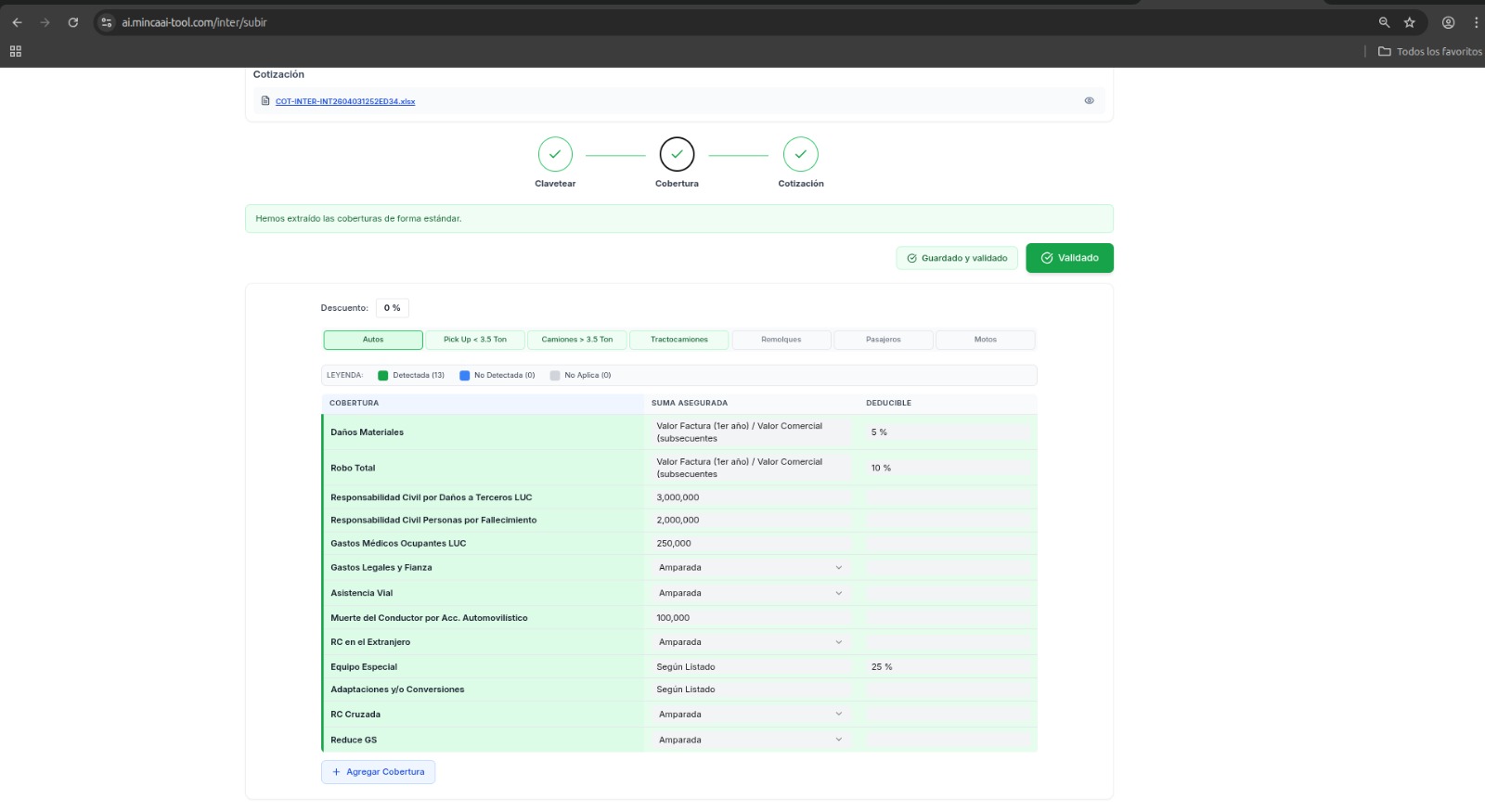Edit Equipo Especial Según Listado field
The image size is (1485, 812).
pyautogui.click(x=750, y=667)
